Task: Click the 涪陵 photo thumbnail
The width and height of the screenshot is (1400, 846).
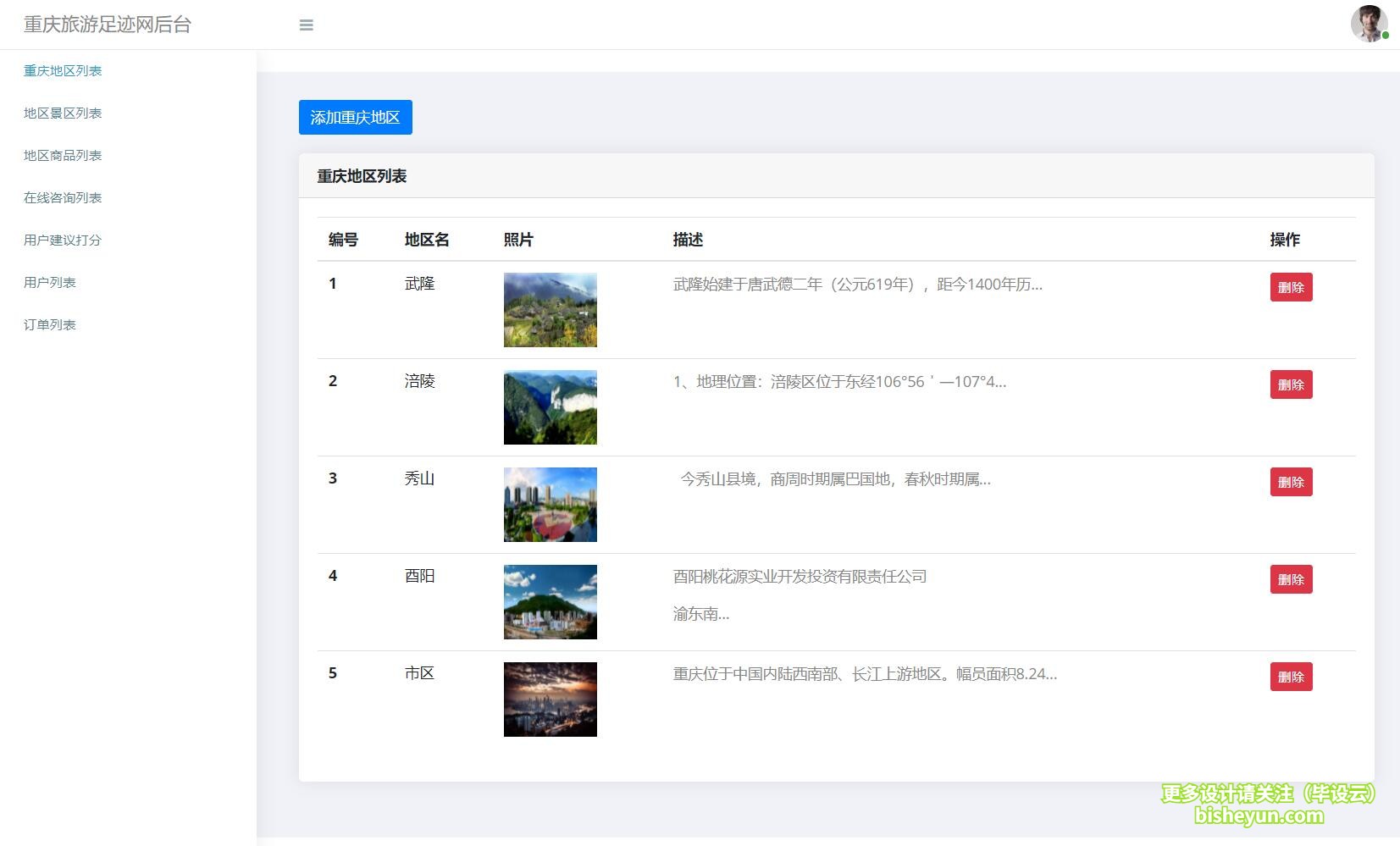Action: 551,407
